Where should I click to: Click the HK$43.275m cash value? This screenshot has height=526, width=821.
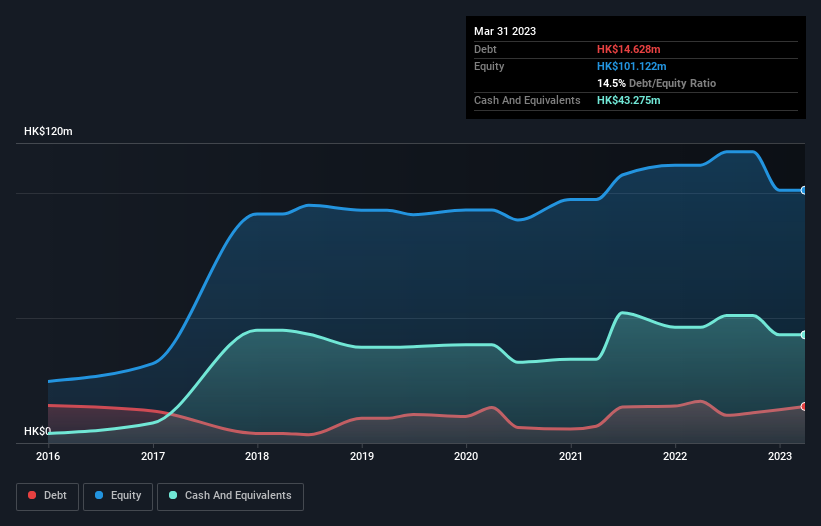(x=628, y=100)
